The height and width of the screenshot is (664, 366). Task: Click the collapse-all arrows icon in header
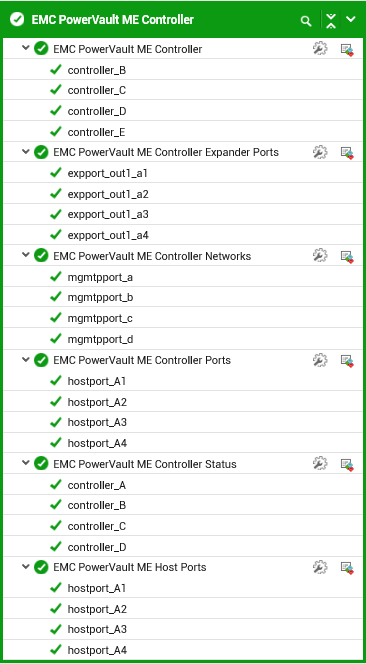(331, 20)
